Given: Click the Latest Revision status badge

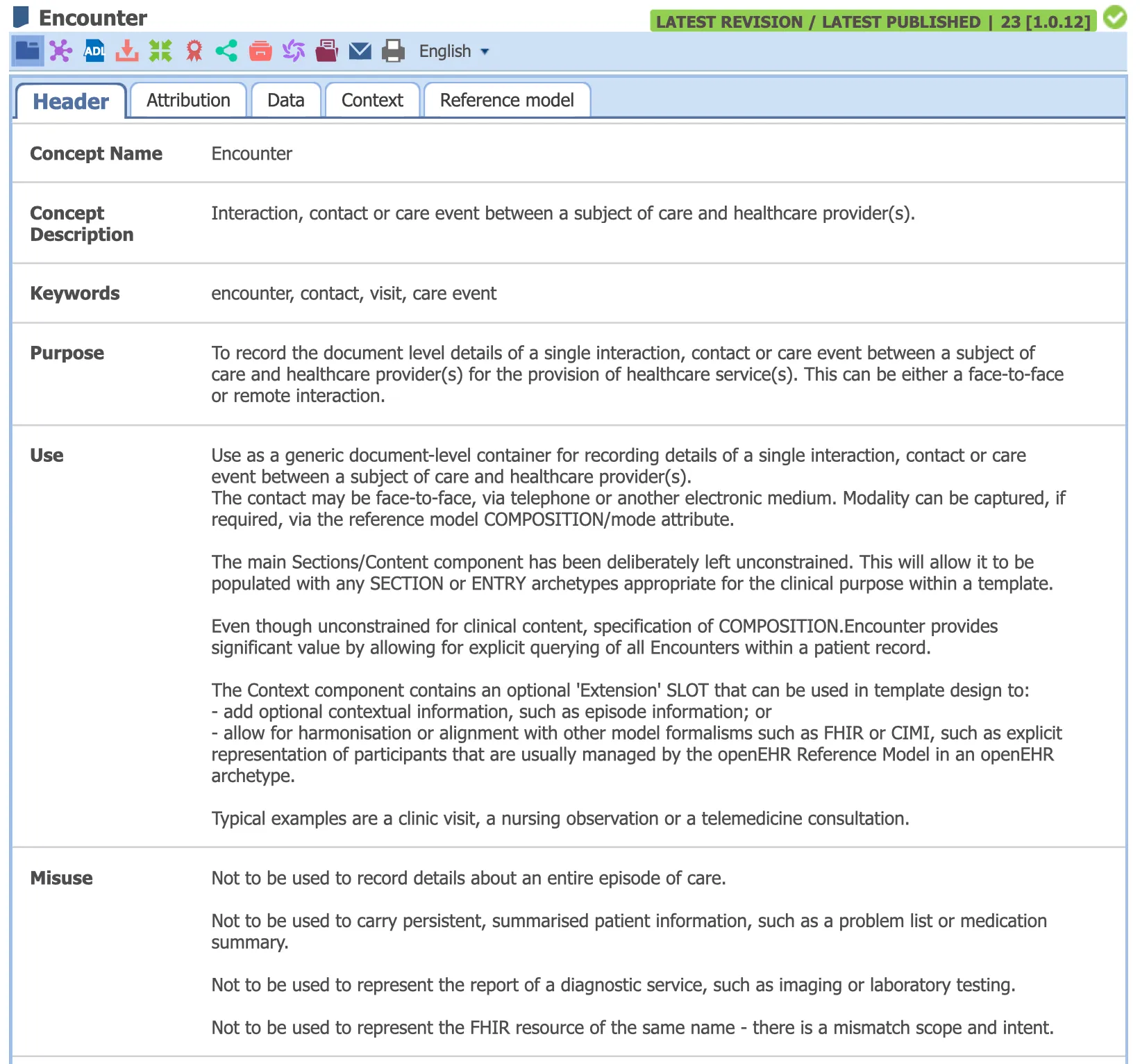Looking at the screenshot, I should pyautogui.click(x=873, y=22).
